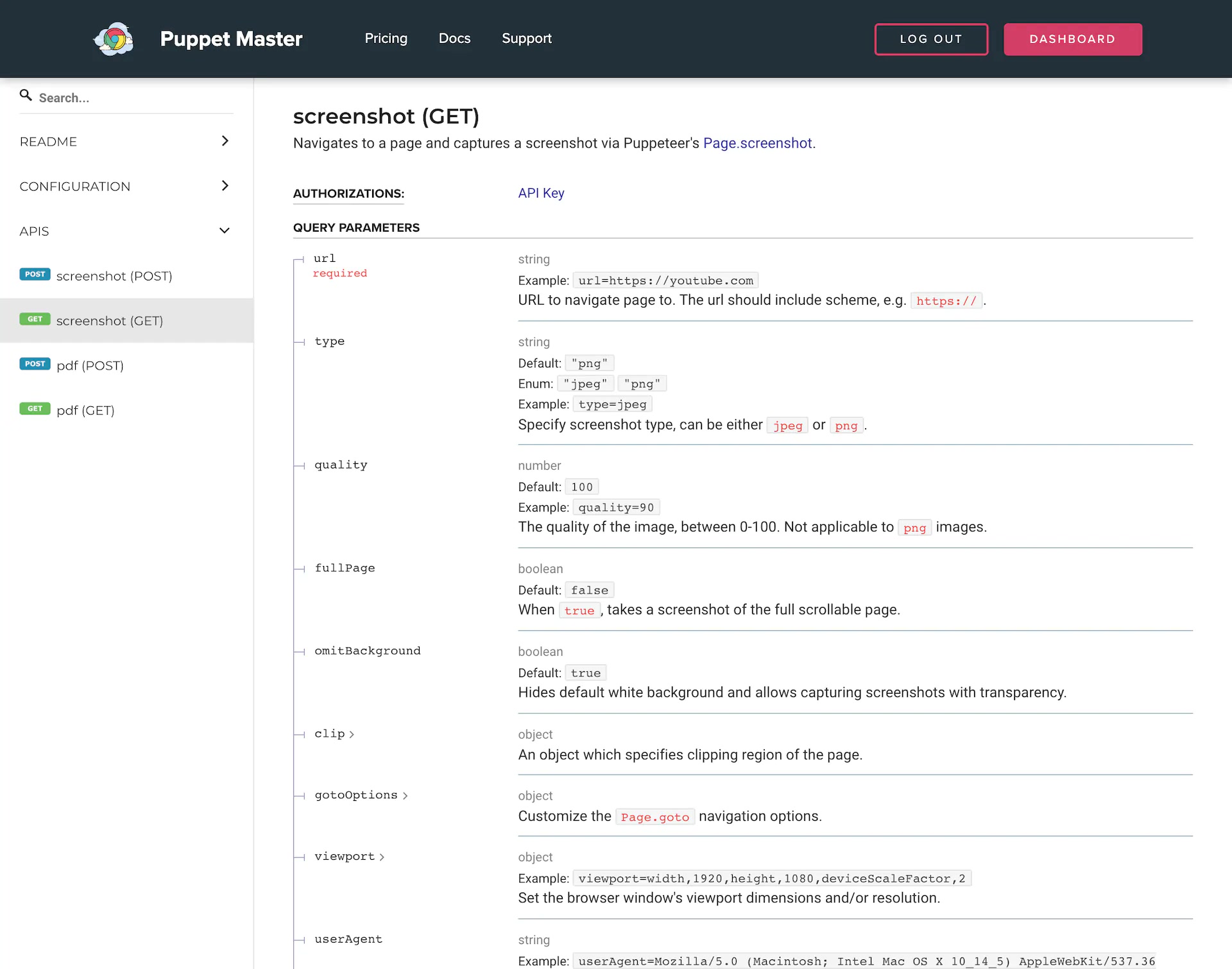Open the DASHBOARD button

1072,39
